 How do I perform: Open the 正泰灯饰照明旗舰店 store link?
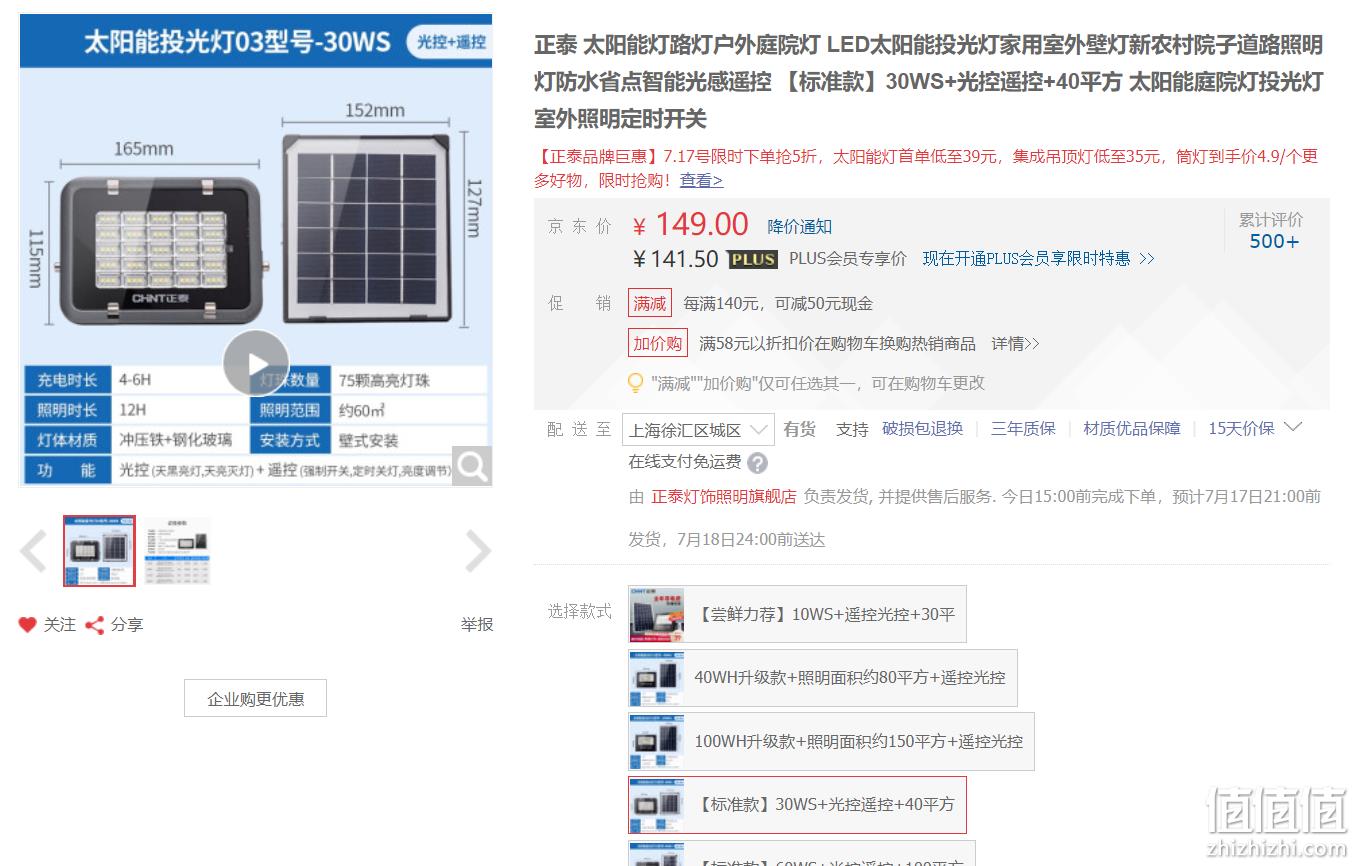click(x=724, y=496)
